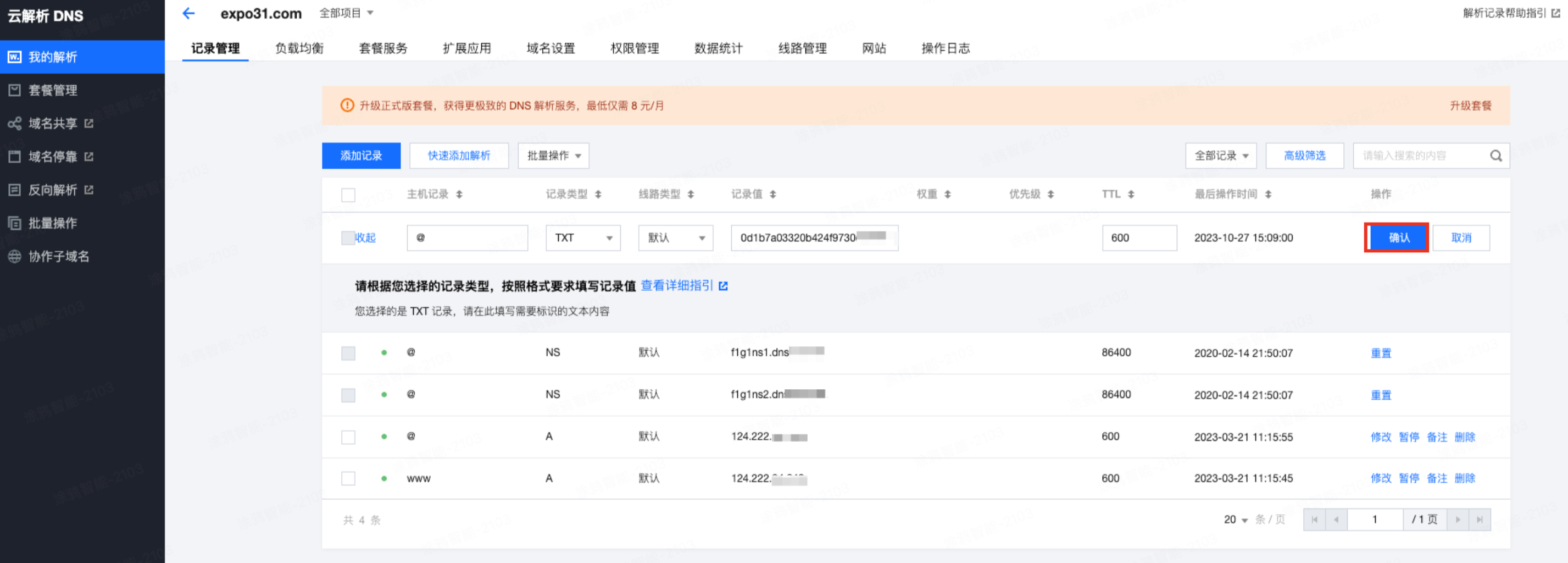1568x563 pixels.
Task: Click the external link icon beside 域名停靠
Action: click(x=89, y=157)
